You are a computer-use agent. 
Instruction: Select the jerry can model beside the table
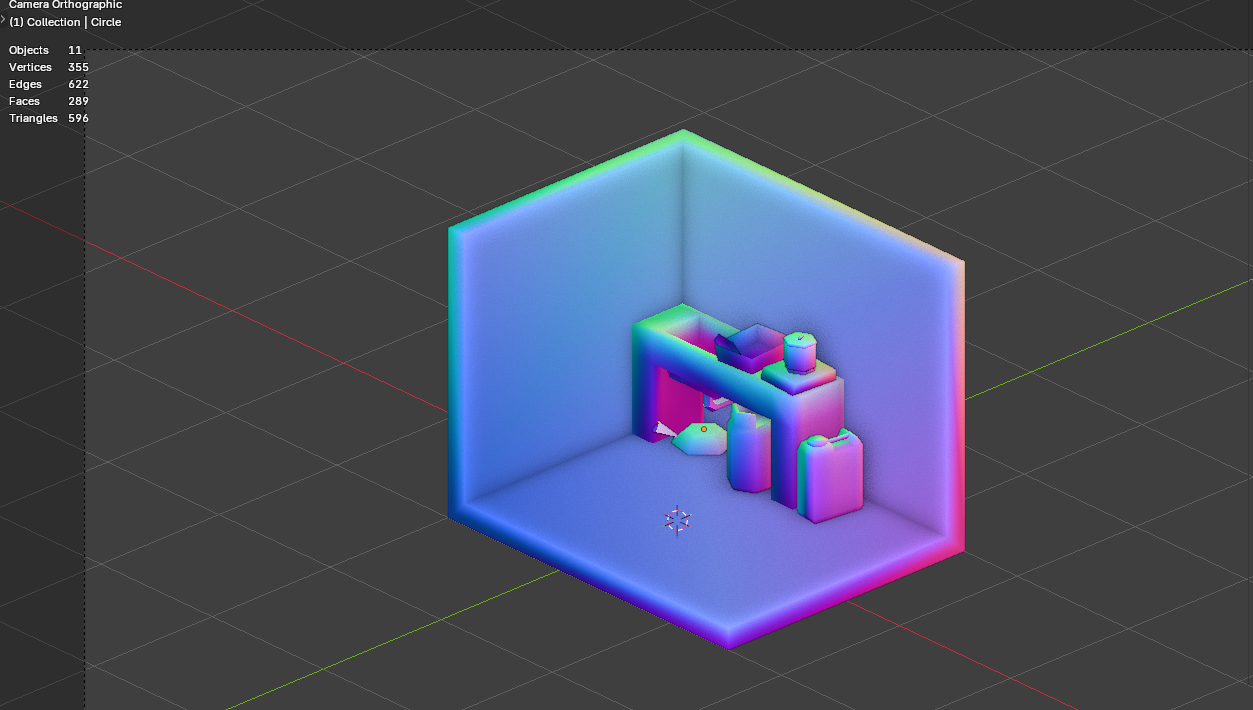pos(830,476)
